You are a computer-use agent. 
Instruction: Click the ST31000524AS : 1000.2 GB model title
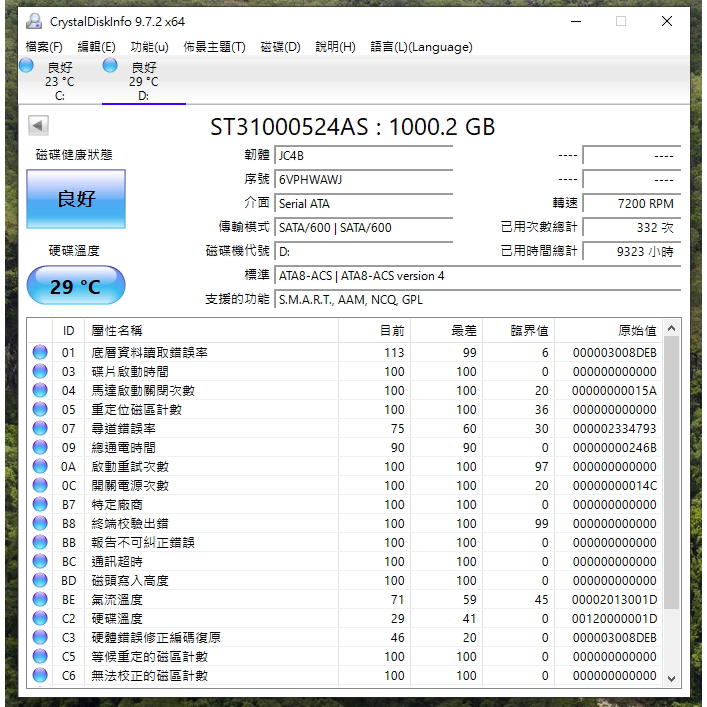[x=353, y=127]
